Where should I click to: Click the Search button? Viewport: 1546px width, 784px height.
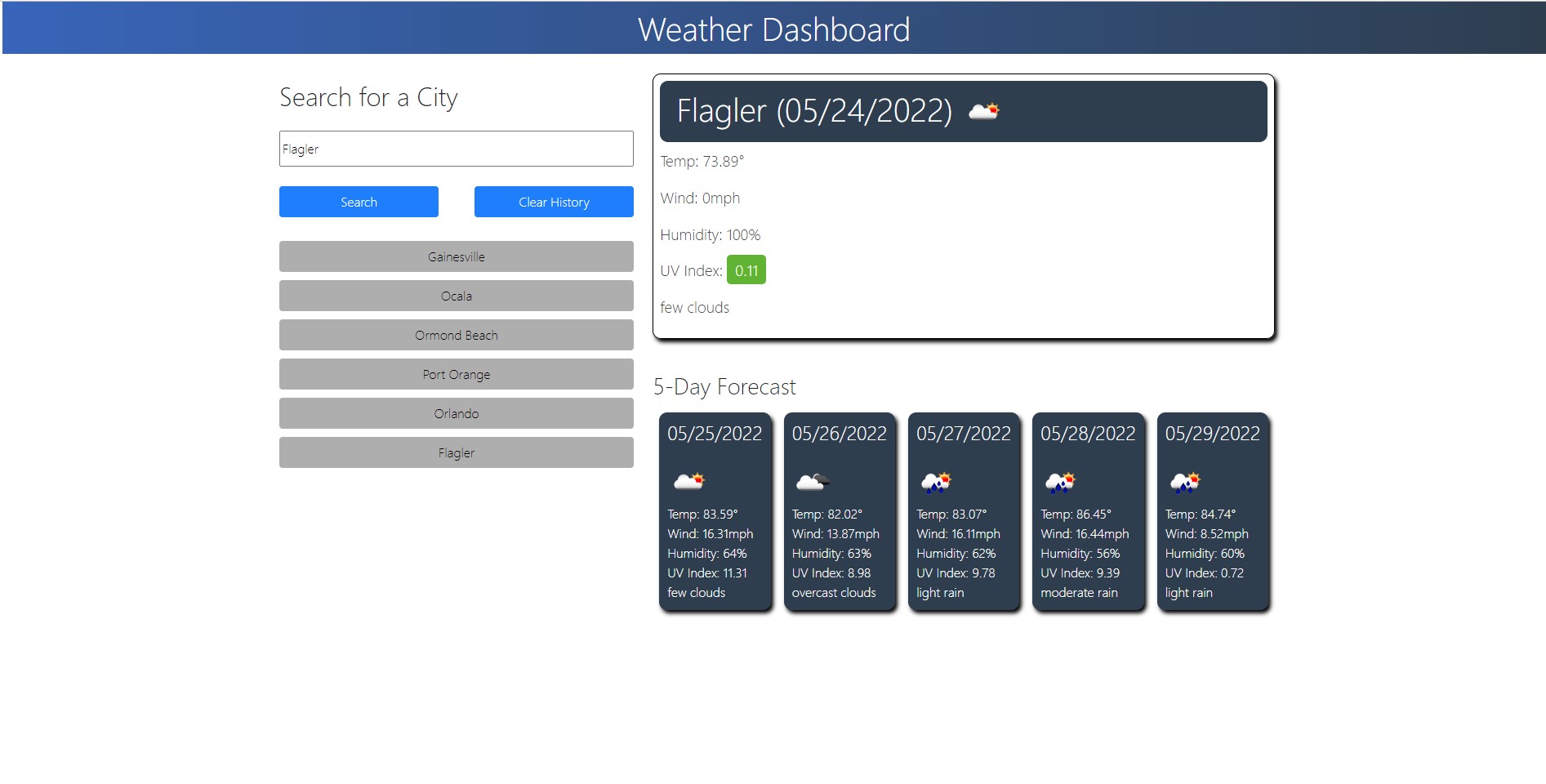click(359, 202)
